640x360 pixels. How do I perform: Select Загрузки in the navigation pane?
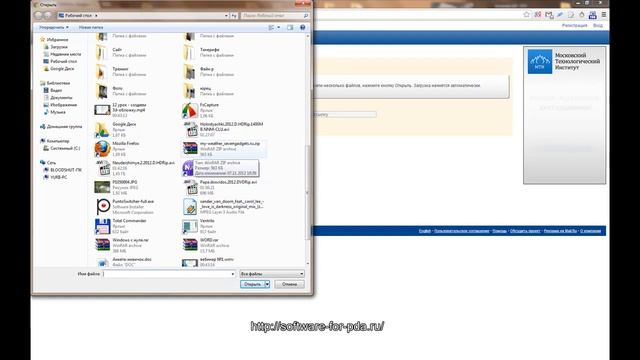(56, 47)
